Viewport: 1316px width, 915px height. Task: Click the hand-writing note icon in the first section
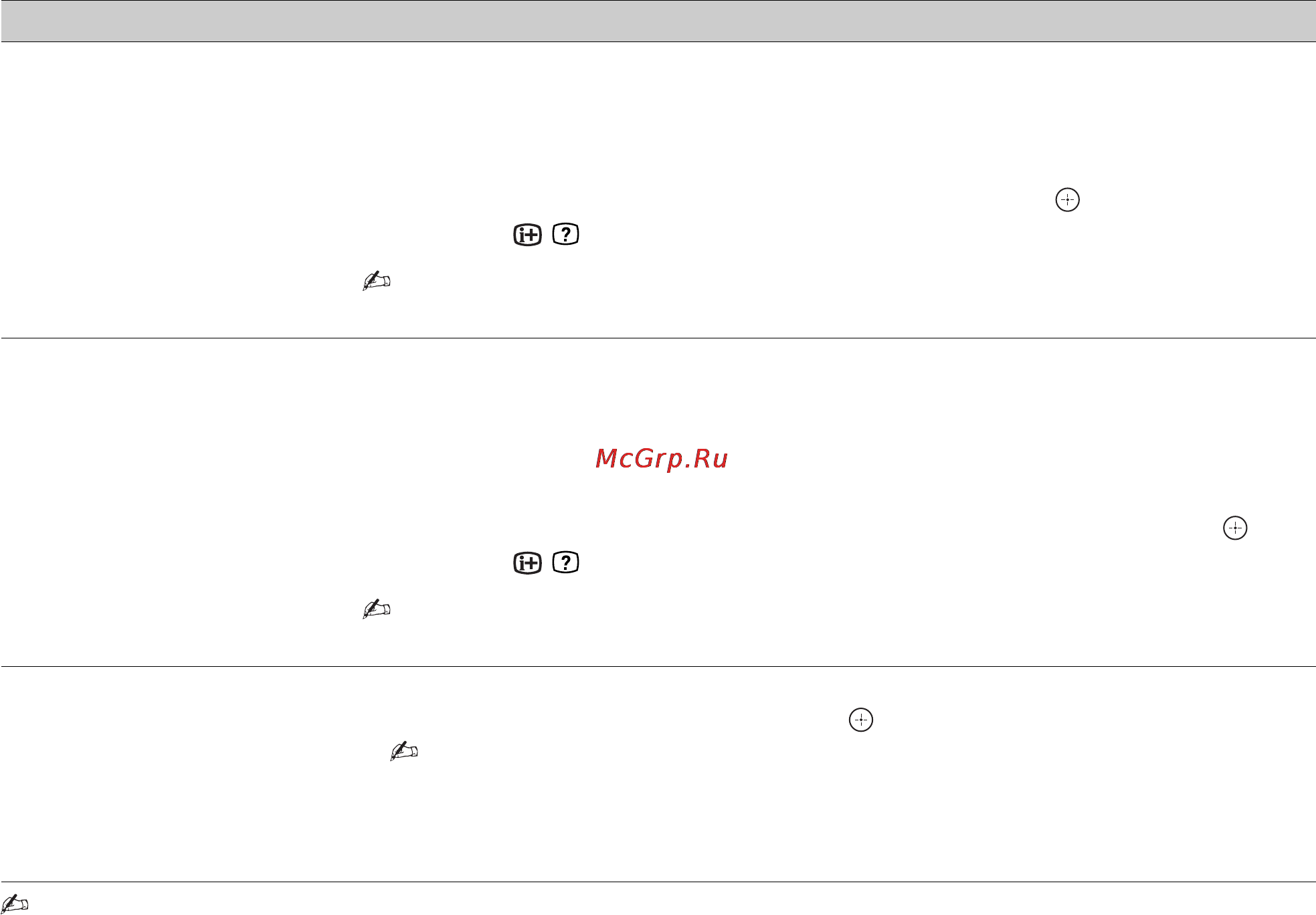pyautogui.click(x=376, y=281)
